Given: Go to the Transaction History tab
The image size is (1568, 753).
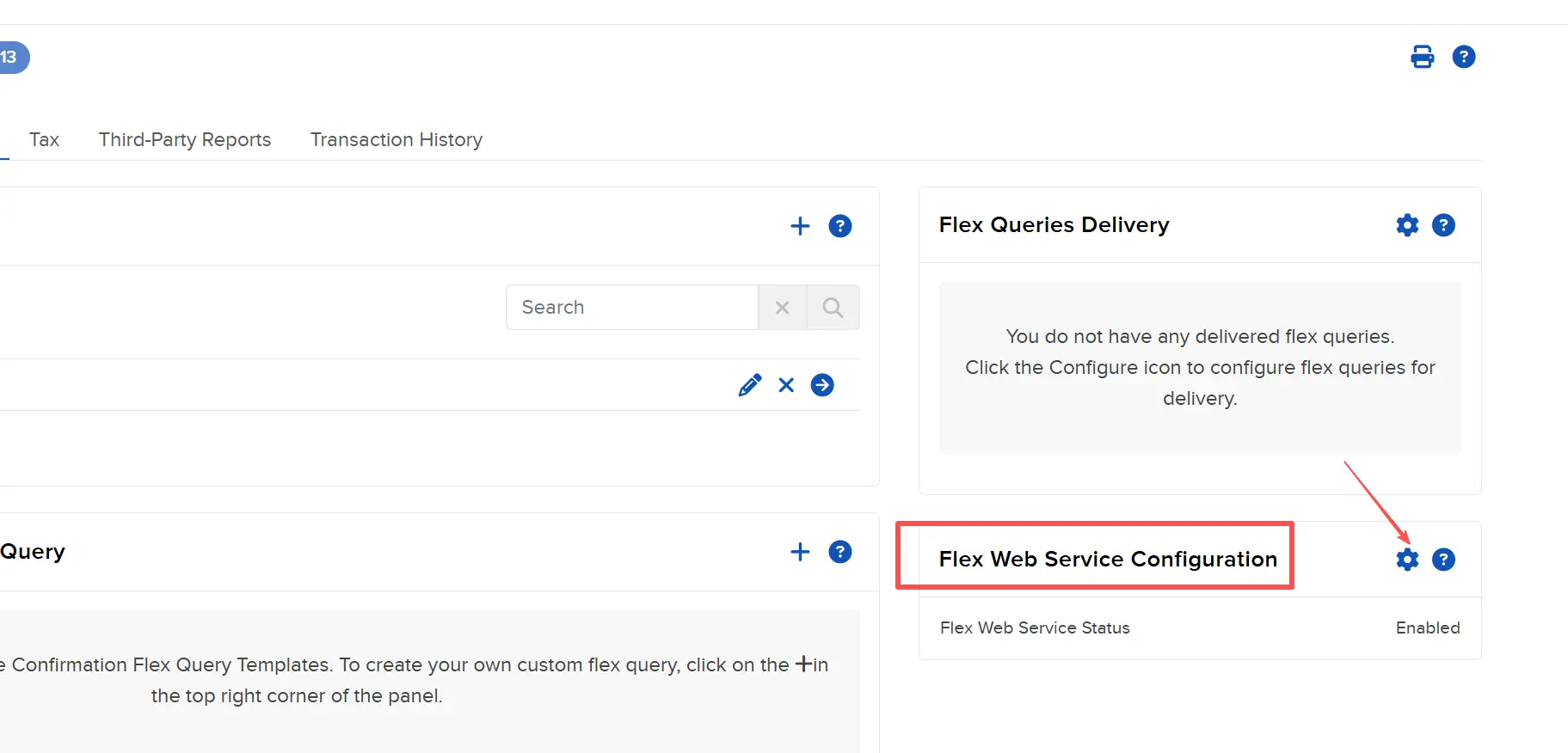Looking at the screenshot, I should [x=396, y=139].
